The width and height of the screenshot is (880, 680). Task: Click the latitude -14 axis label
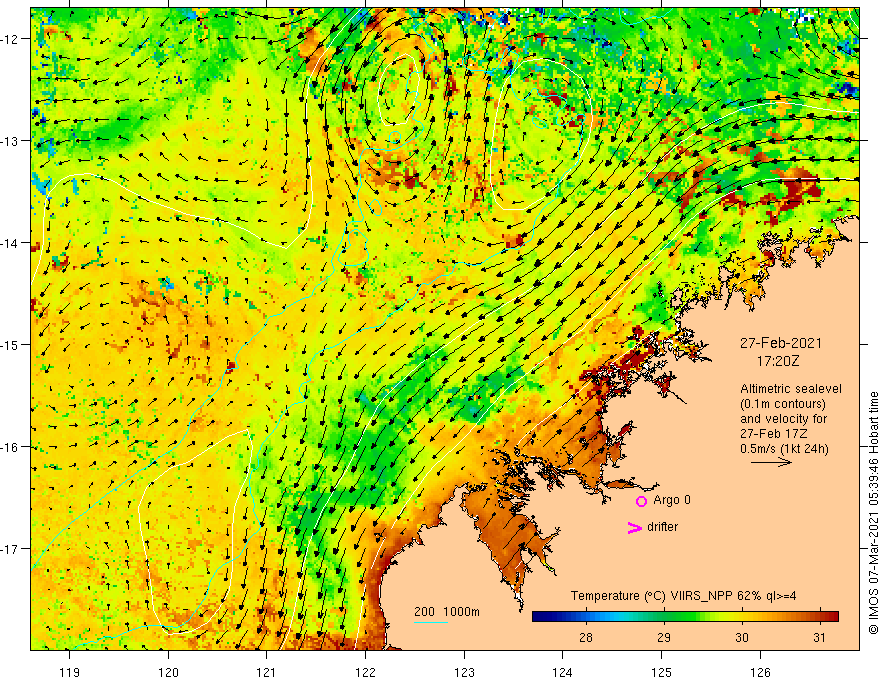pyautogui.click(x=10, y=243)
